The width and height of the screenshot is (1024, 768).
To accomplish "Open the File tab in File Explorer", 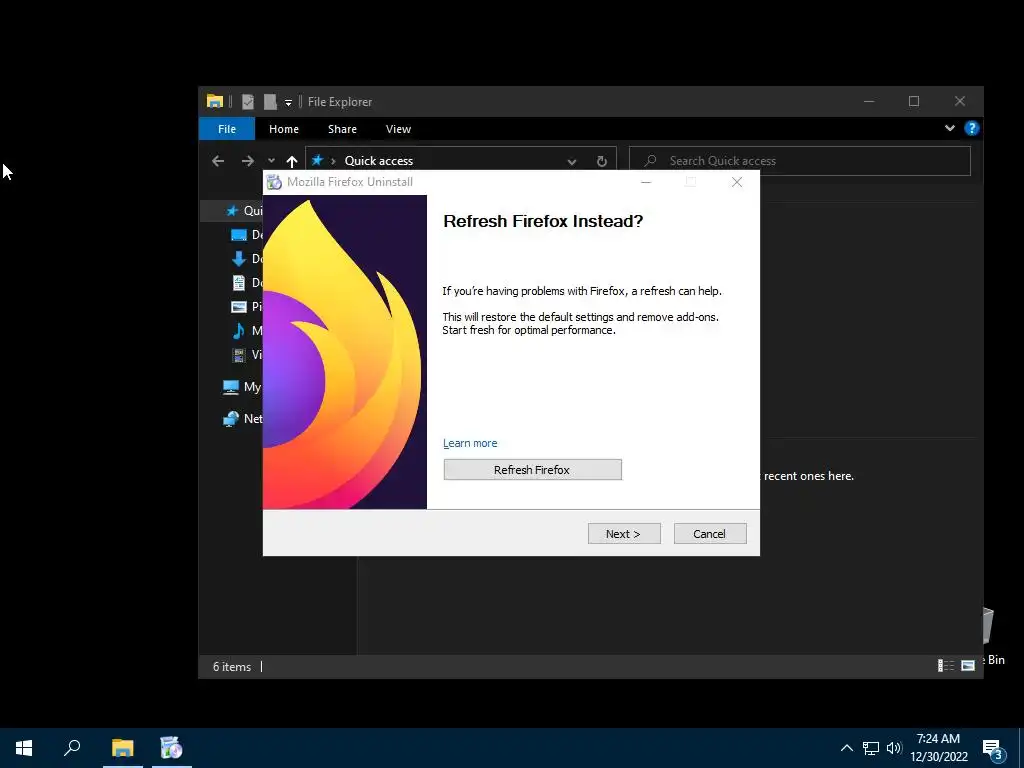I will 227,129.
